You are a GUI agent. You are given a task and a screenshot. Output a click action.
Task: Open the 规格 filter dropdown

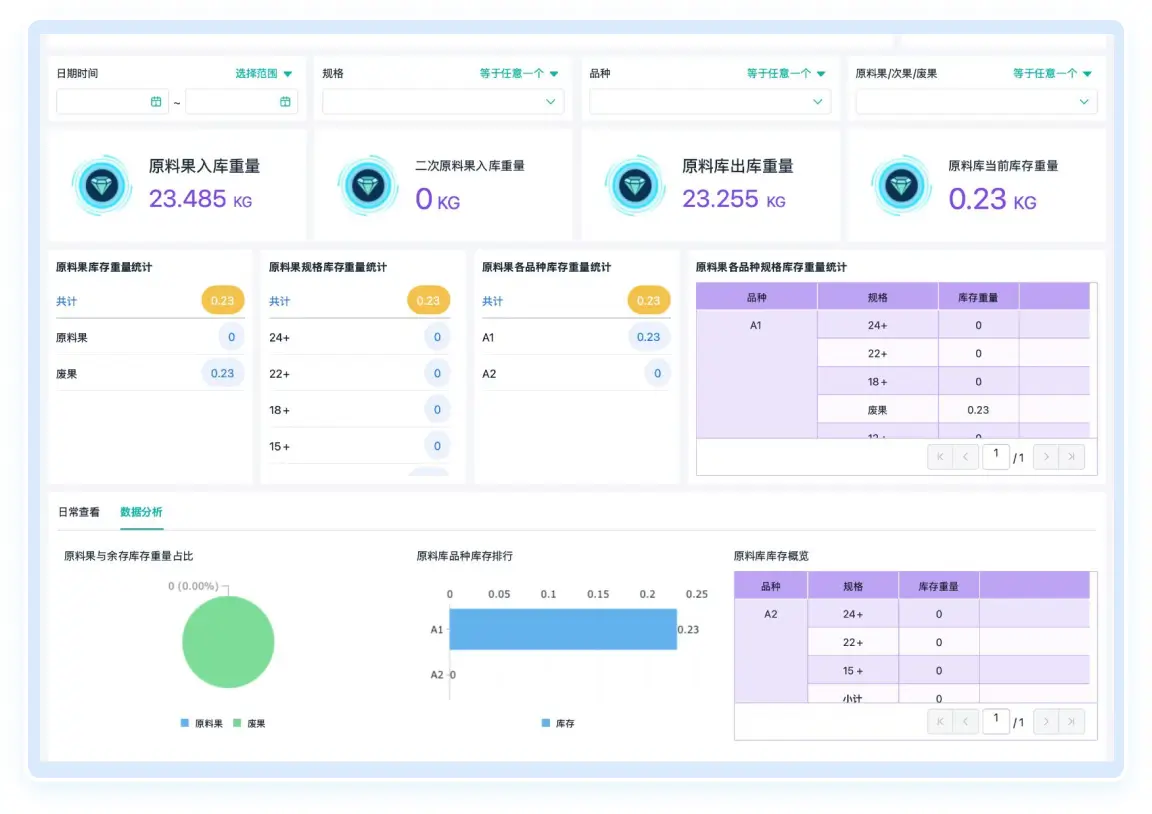pos(443,101)
